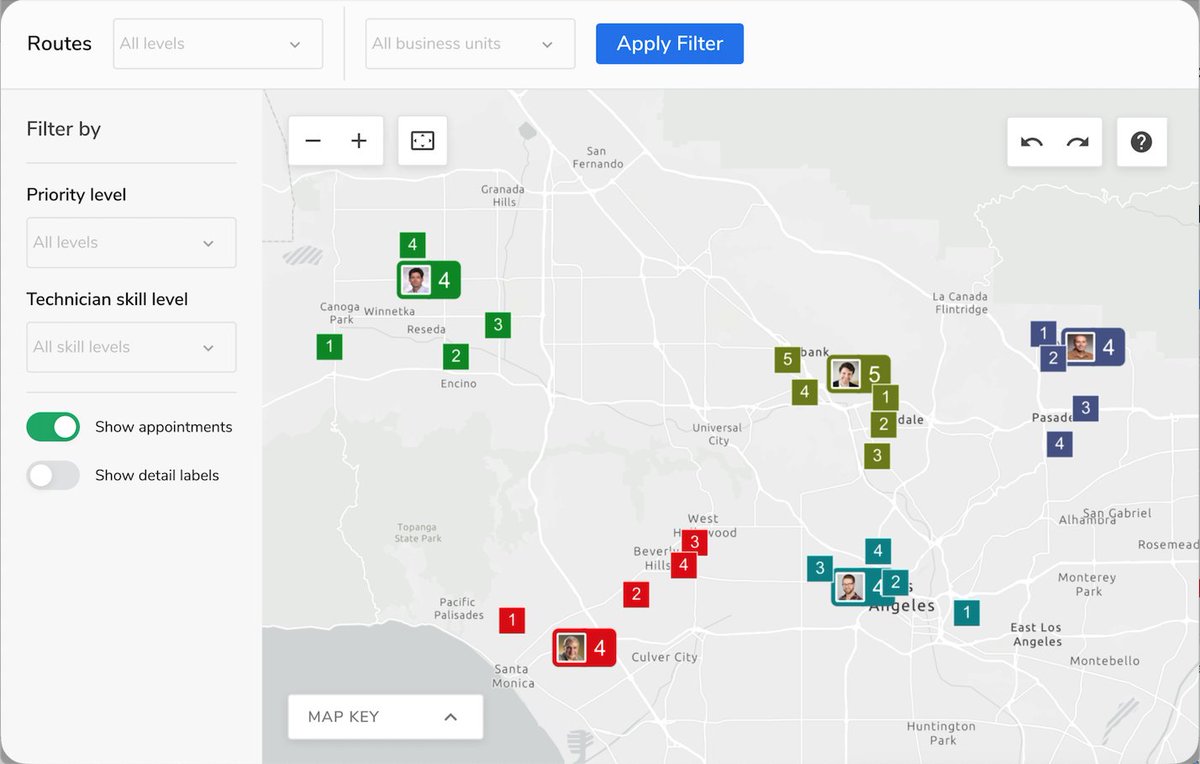Click navy stop 1 marker
Image resolution: width=1200 pixels, height=764 pixels.
1043,334
